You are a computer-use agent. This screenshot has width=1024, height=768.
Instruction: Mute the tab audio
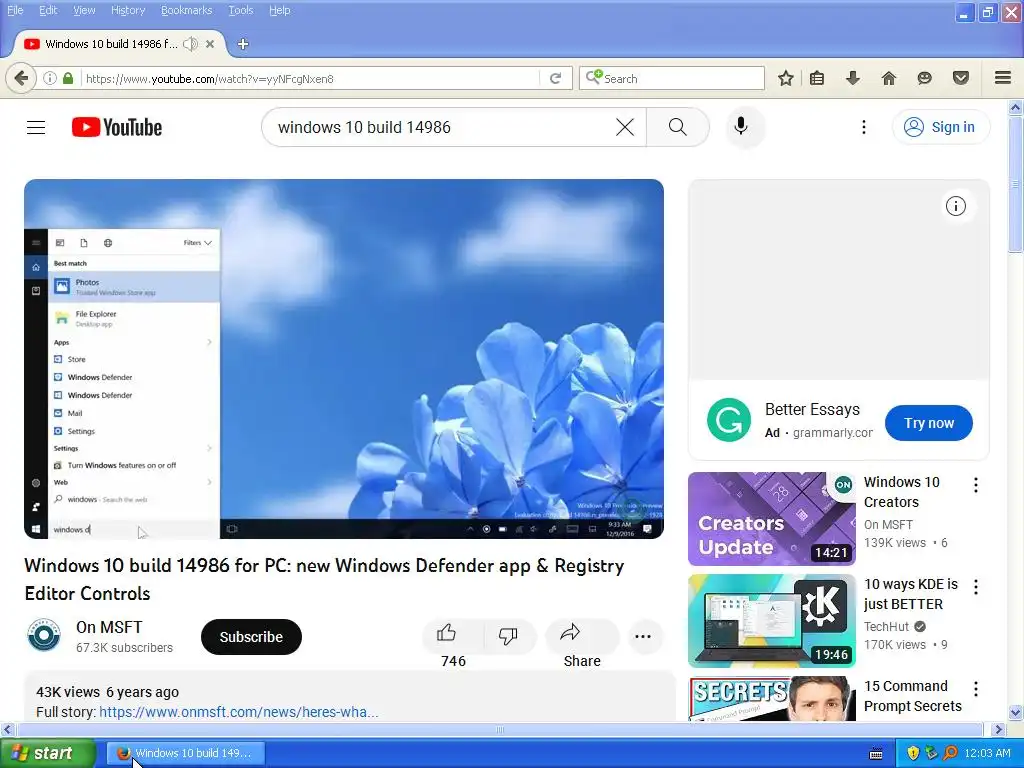190,44
